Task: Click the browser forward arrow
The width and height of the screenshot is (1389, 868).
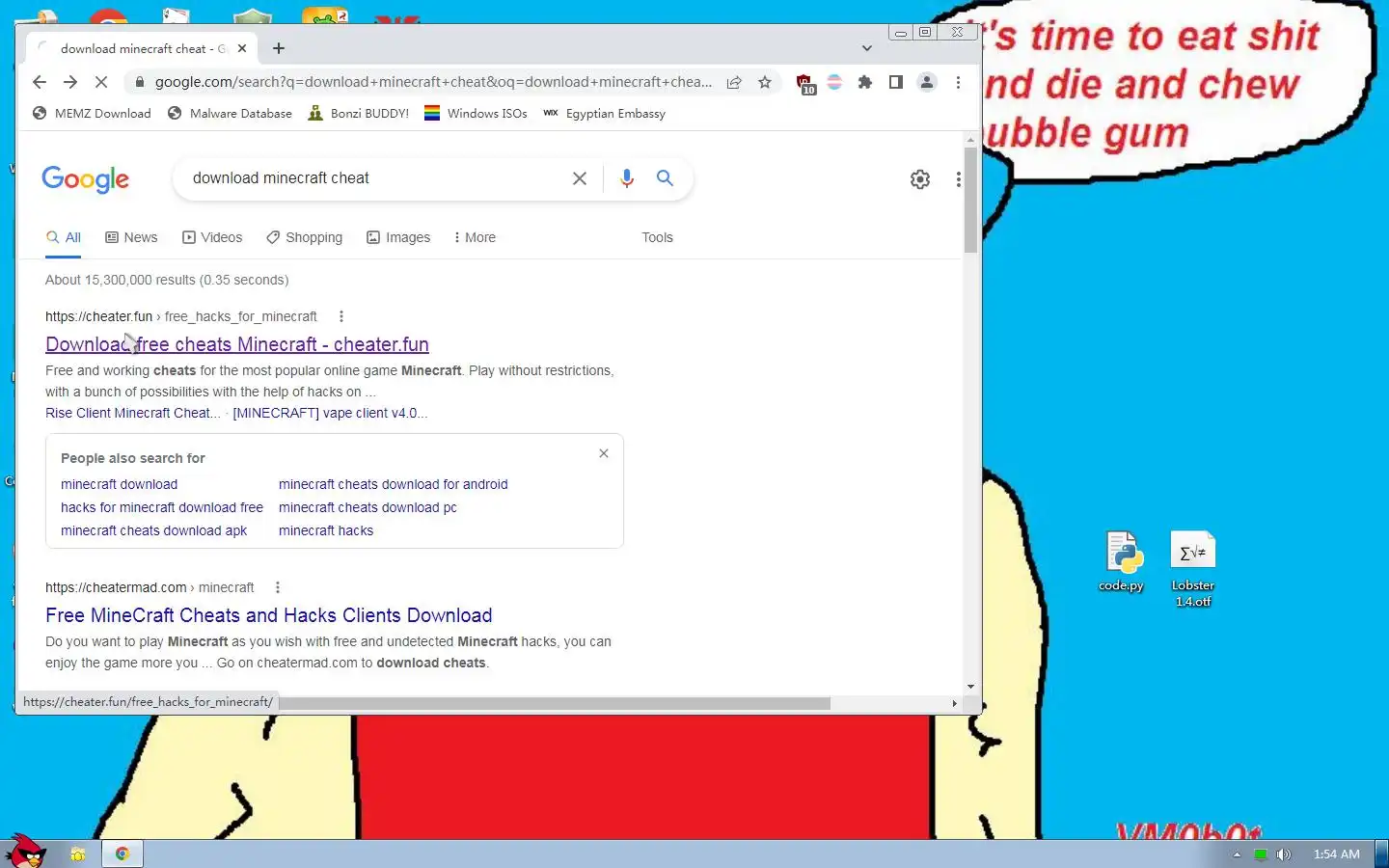Action: (69, 82)
